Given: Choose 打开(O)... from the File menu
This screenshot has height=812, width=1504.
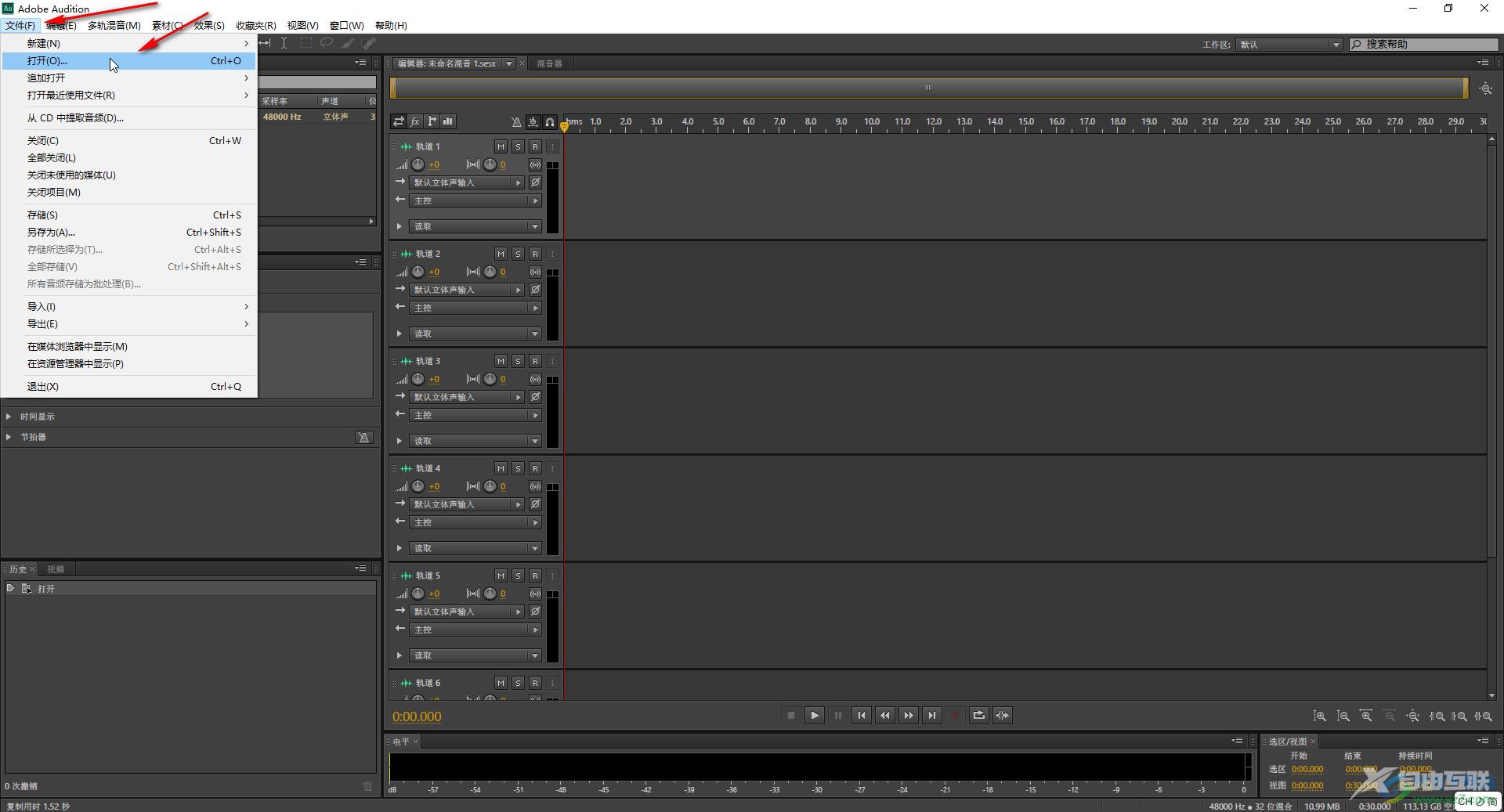Looking at the screenshot, I should (128, 60).
